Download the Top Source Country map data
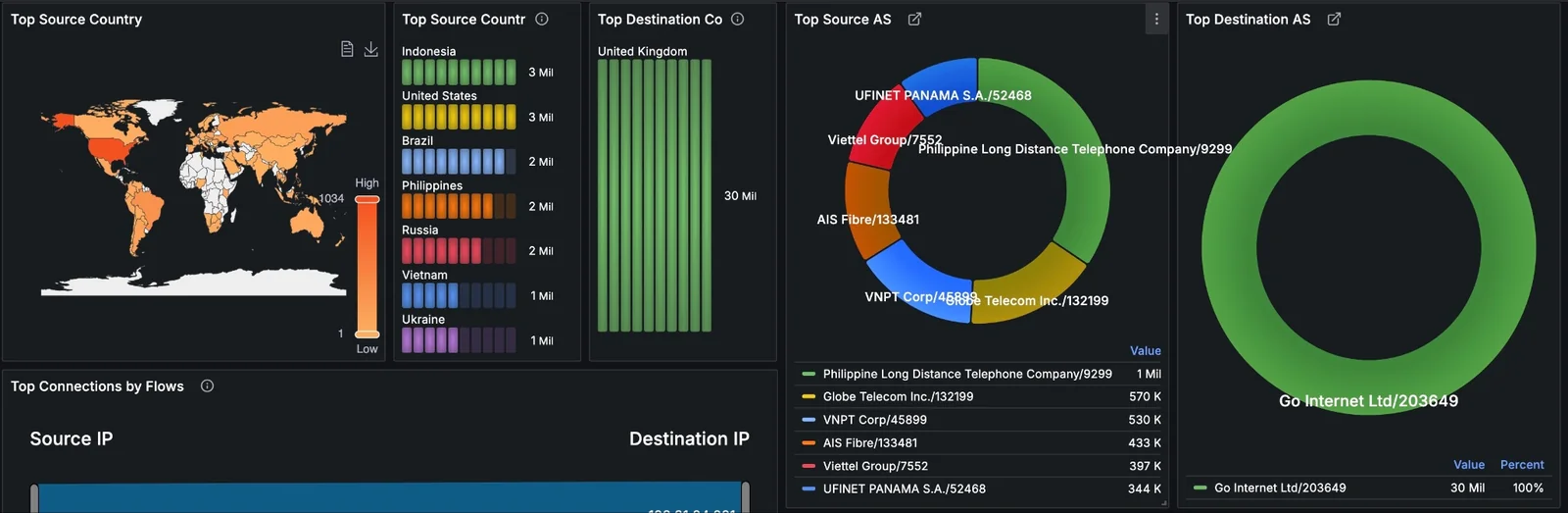 pyautogui.click(x=370, y=49)
